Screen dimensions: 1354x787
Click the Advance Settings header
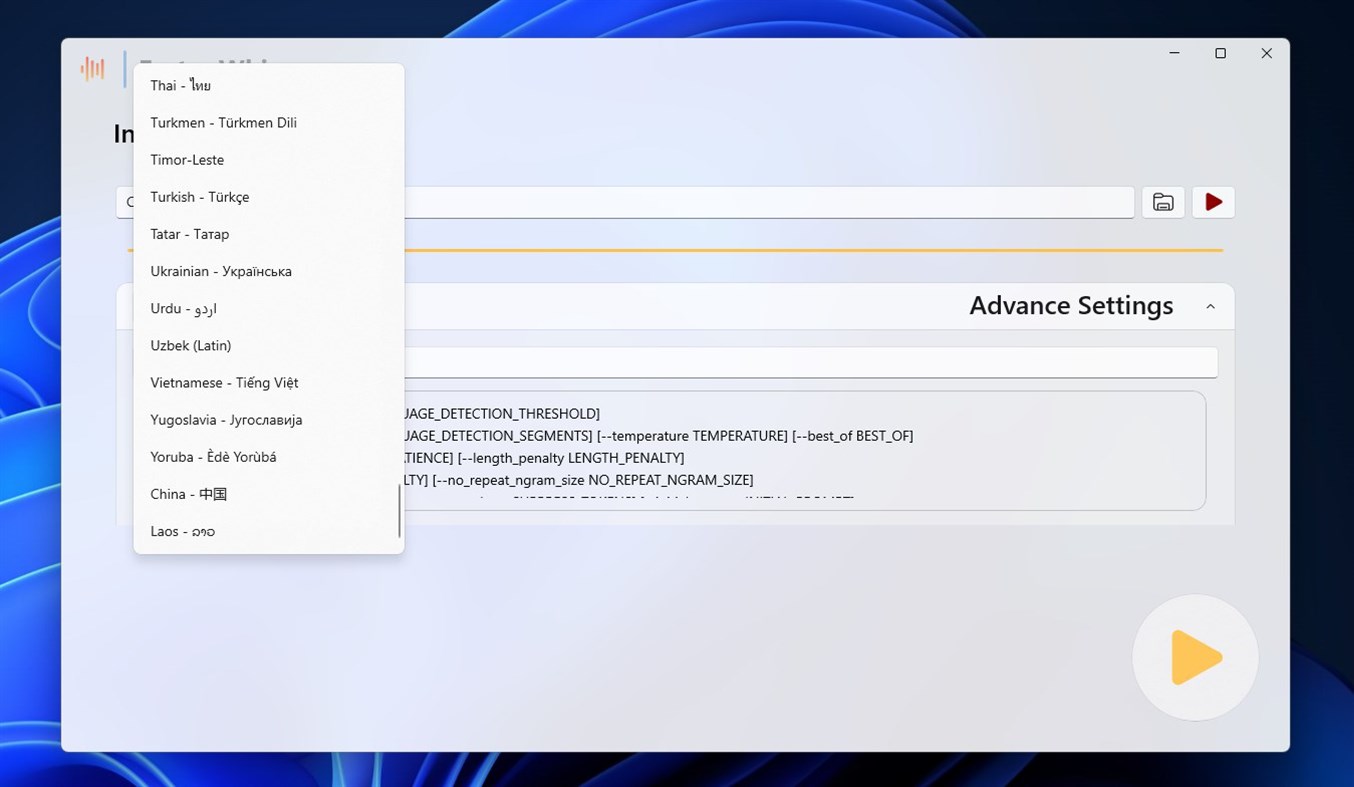point(1071,306)
